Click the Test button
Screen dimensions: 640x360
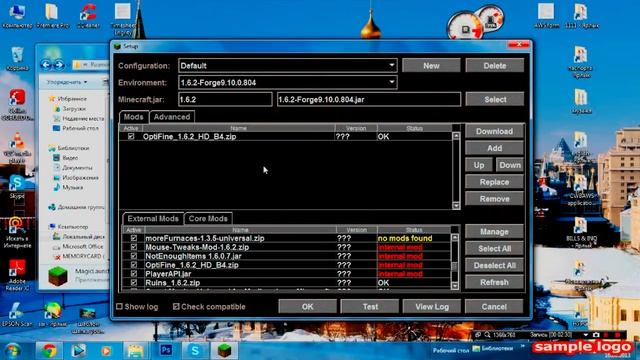click(370, 307)
